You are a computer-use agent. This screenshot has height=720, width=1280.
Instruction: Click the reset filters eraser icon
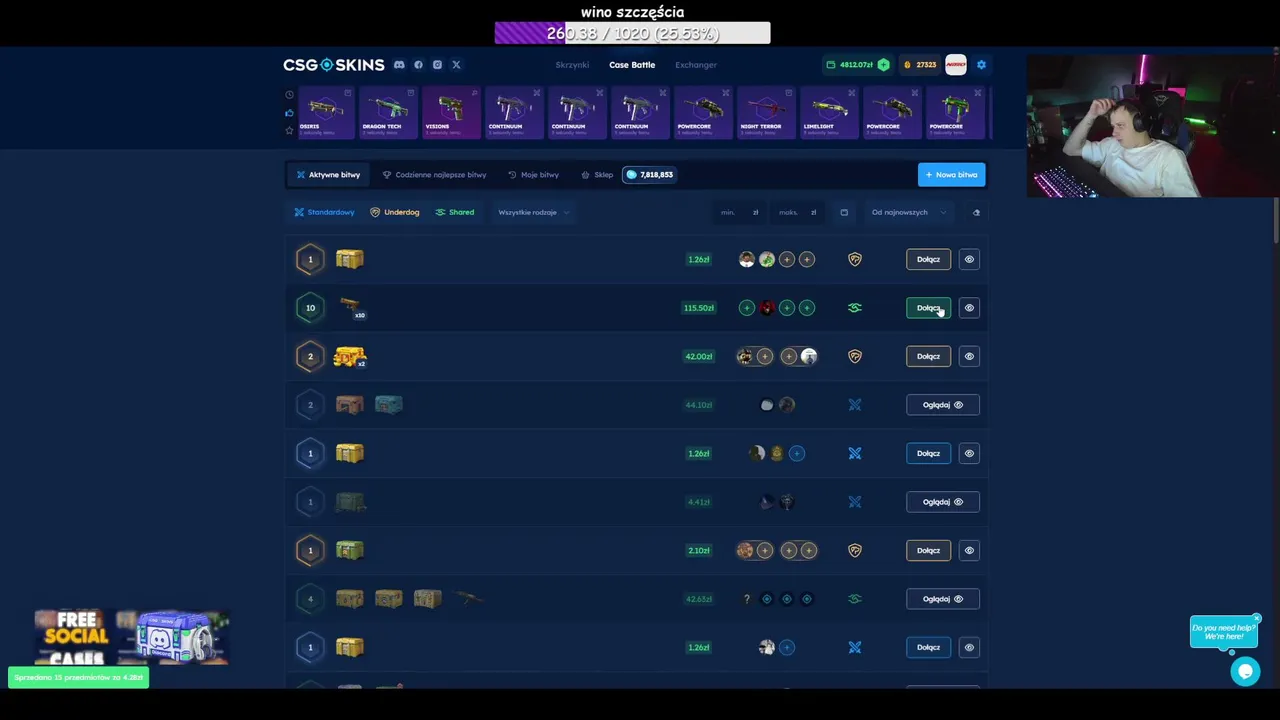(x=976, y=212)
